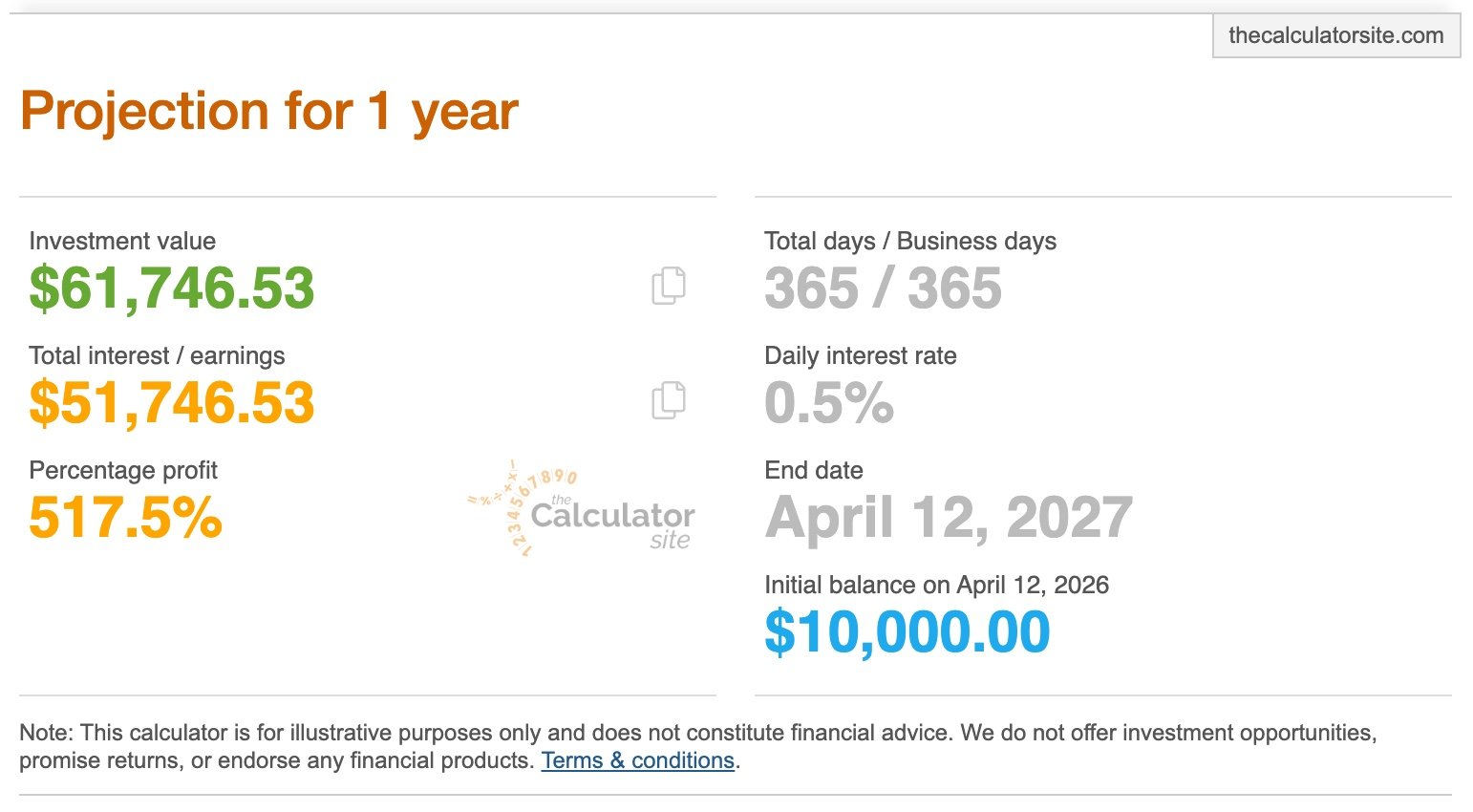
Task: Click the clipboard icon in the left column bottom
Action: [669, 400]
